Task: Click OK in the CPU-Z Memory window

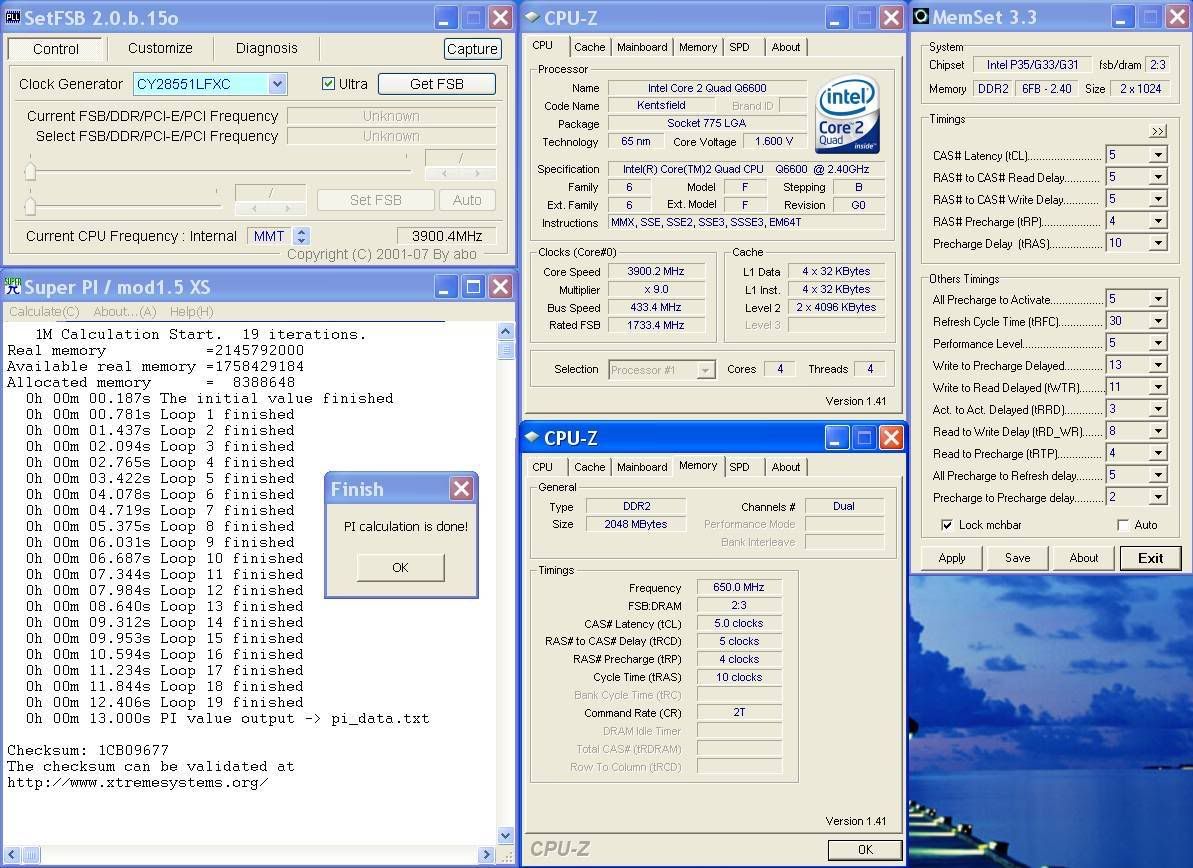Action: click(865, 850)
